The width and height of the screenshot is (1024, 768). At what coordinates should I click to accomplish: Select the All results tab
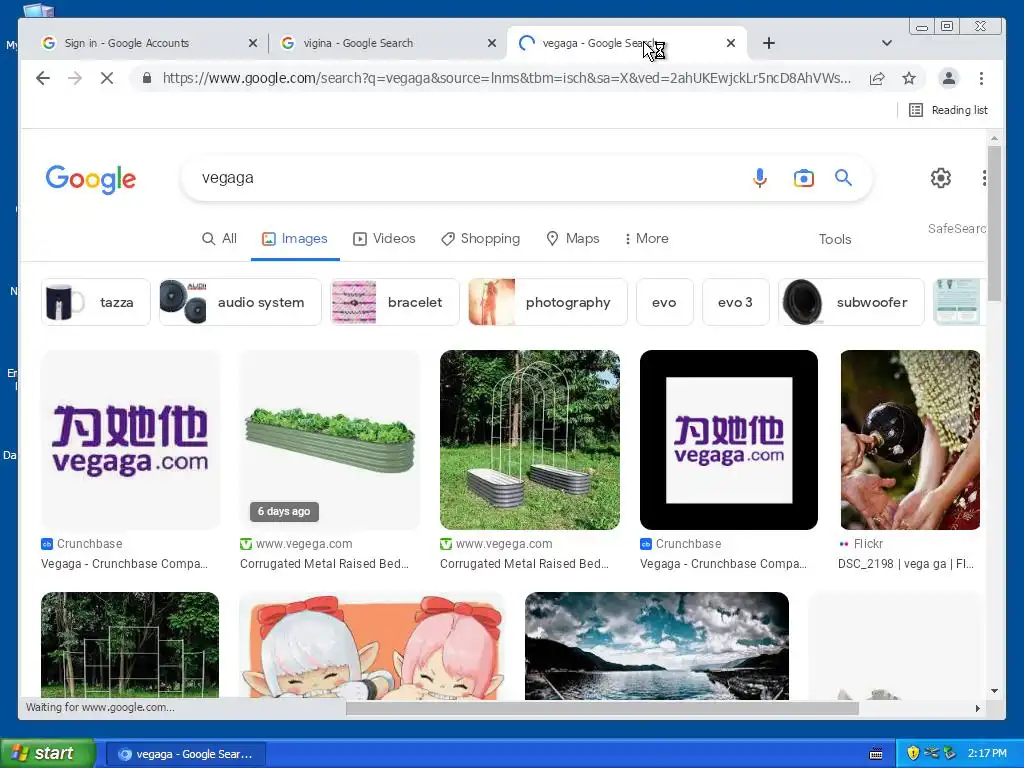(219, 238)
